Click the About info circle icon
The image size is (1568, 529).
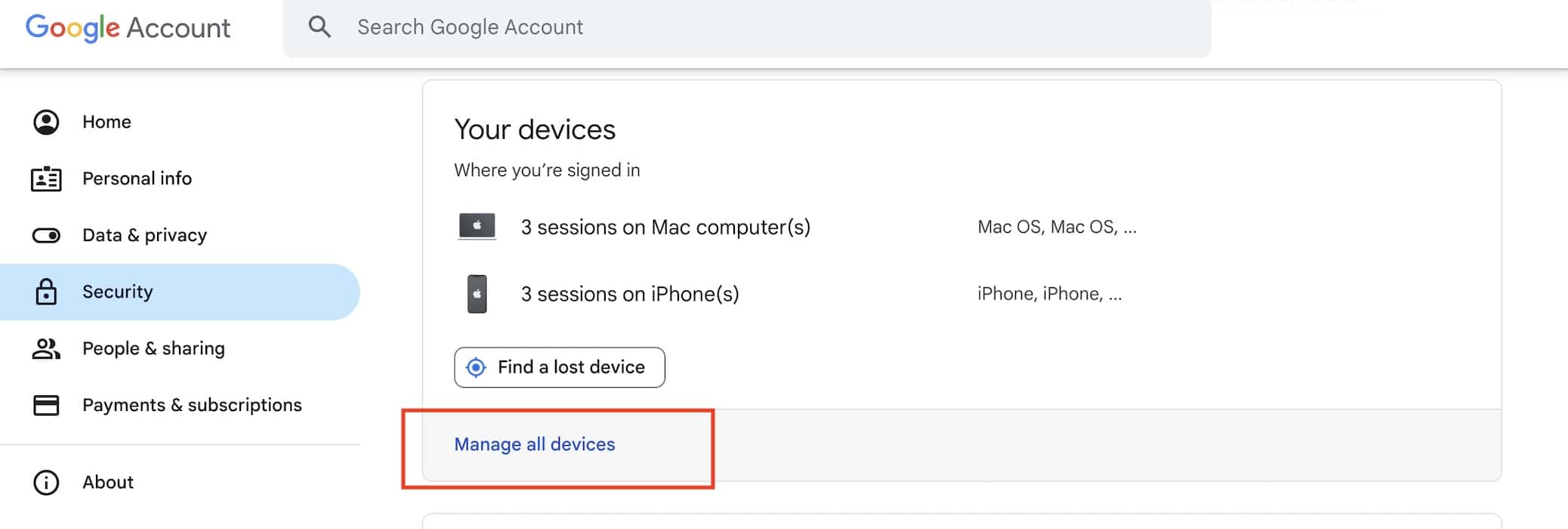(46, 482)
